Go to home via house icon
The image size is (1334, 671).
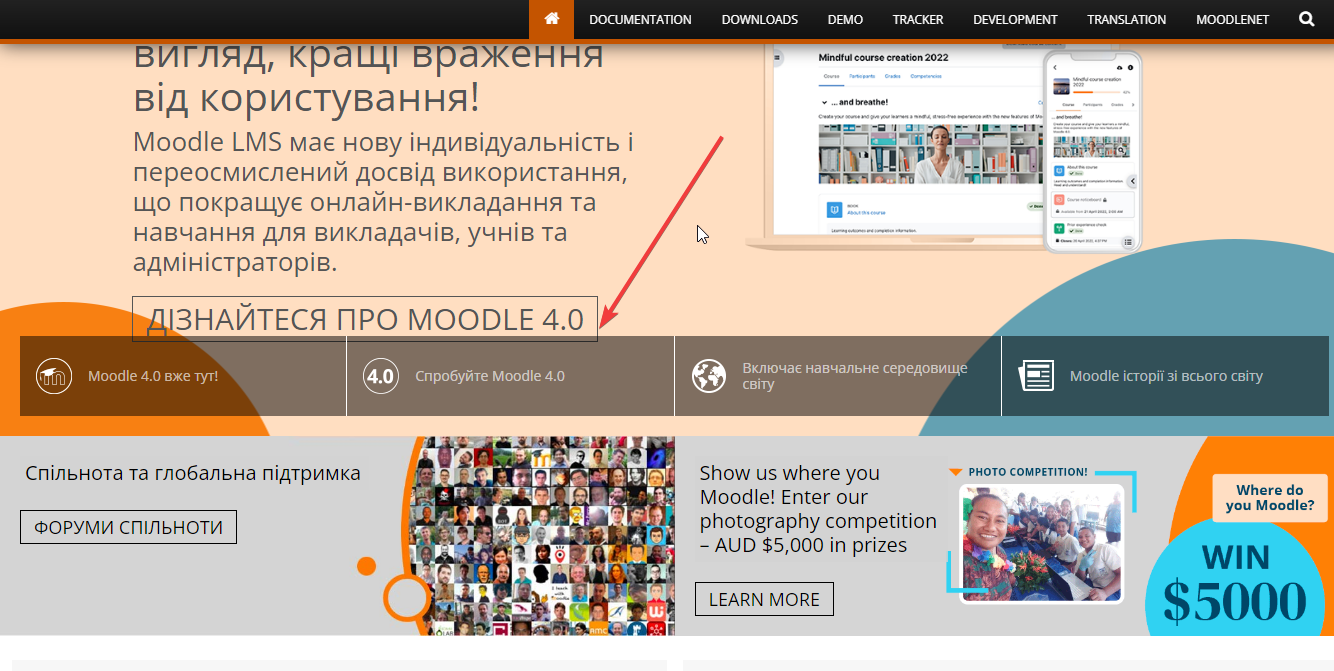(x=552, y=19)
